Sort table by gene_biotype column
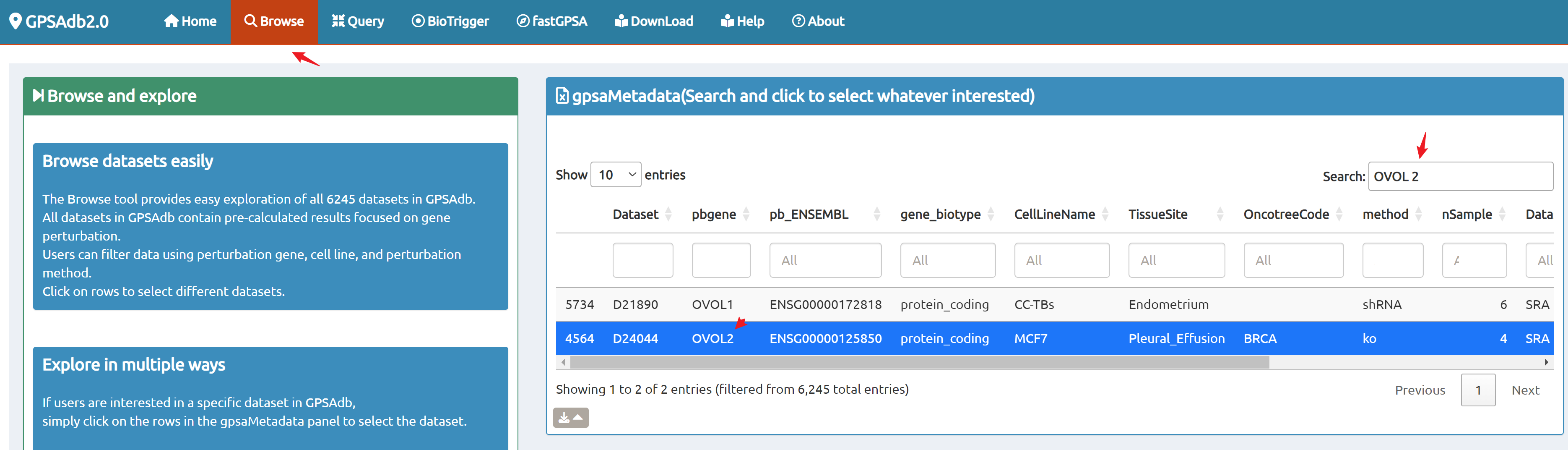The width and height of the screenshot is (1568, 450). [x=947, y=215]
